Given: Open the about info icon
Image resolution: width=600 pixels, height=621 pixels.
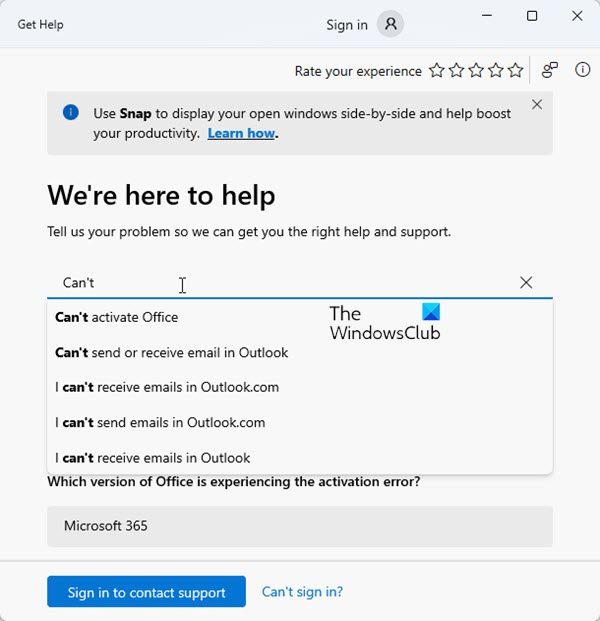Looking at the screenshot, I should 582,70.
